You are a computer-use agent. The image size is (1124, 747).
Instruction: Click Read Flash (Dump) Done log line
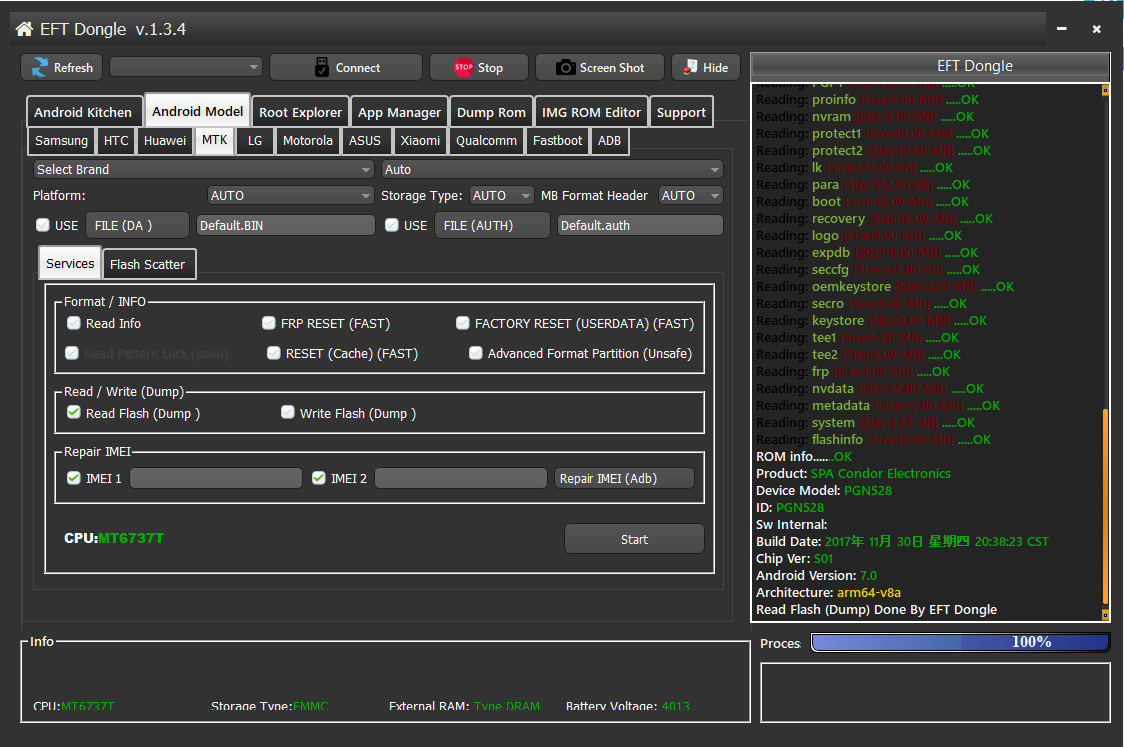point(876,610)
